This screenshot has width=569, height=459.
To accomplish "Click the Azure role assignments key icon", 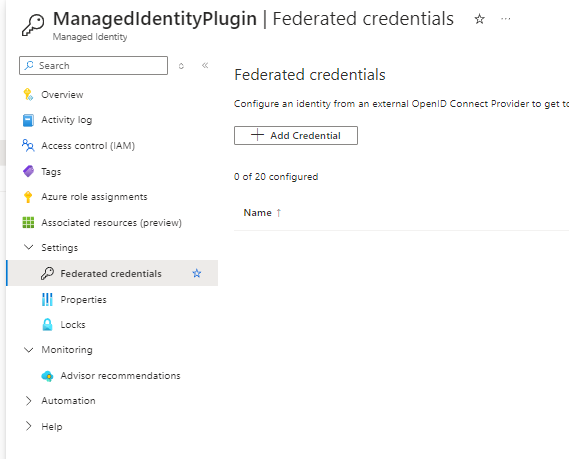I will (28, 197).
